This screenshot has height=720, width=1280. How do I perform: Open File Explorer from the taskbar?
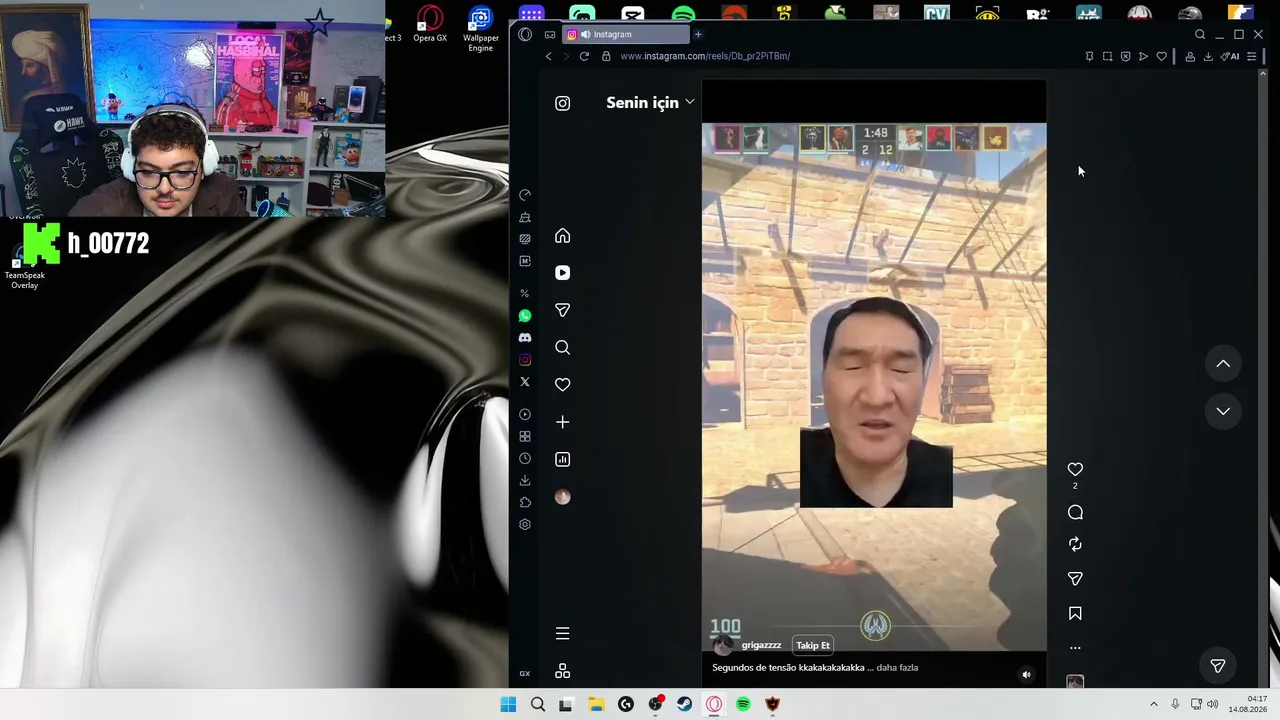click(x=597, y=704)
